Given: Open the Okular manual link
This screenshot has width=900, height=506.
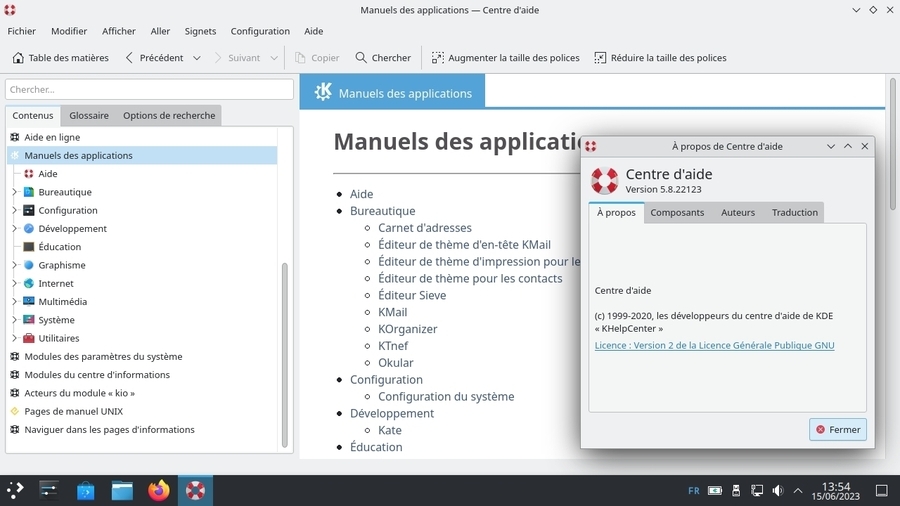Looking at the screenshot, I should click(395, 363).
